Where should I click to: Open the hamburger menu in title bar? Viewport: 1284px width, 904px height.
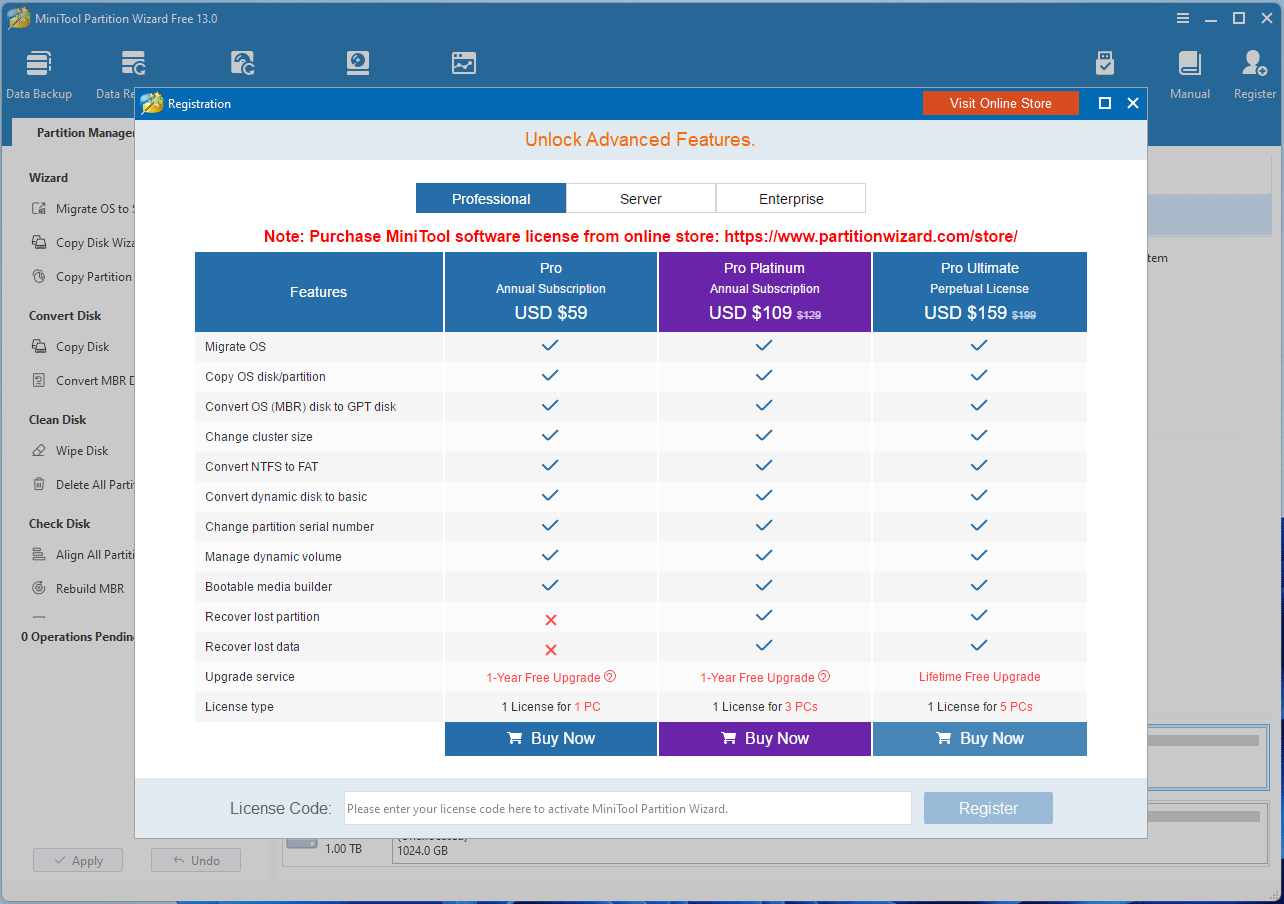tap(1183, 18)
